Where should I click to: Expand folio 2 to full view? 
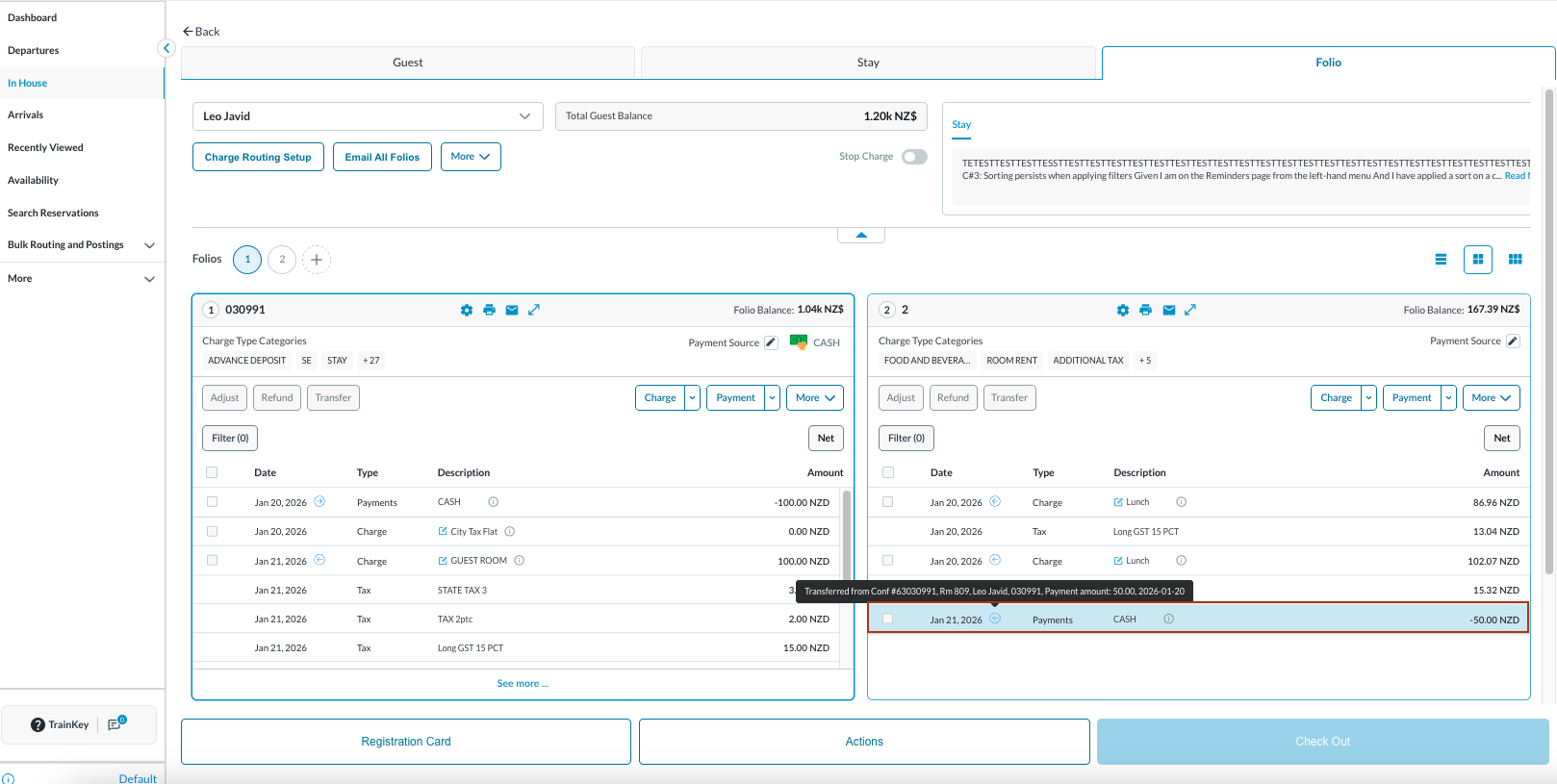point(1190,310)
